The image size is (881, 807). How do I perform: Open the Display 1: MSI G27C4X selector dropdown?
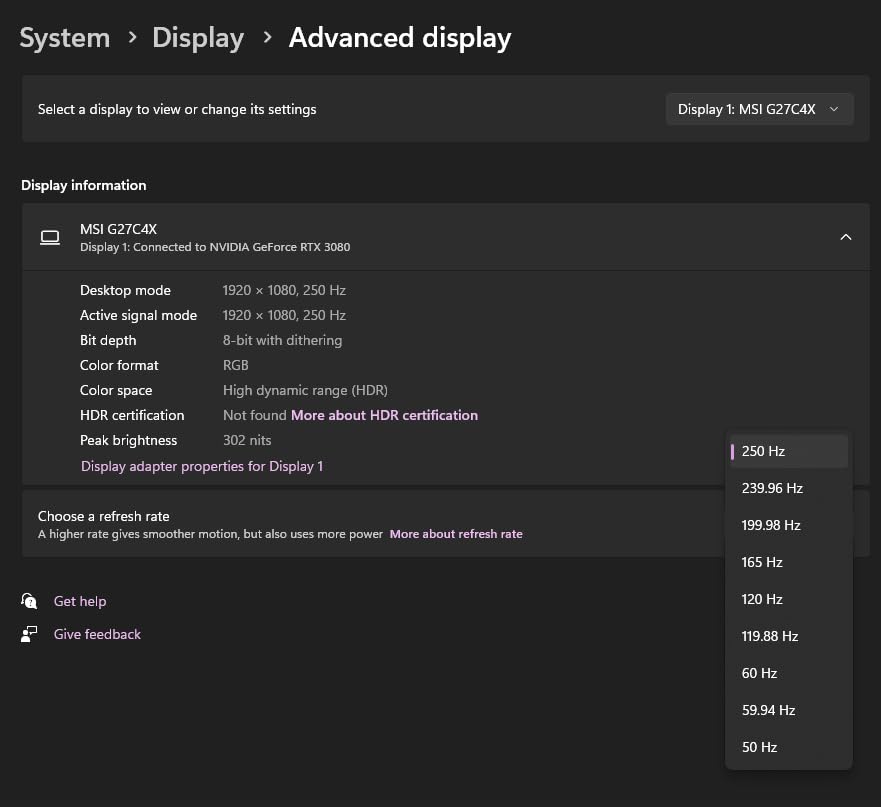coord(759,108)
